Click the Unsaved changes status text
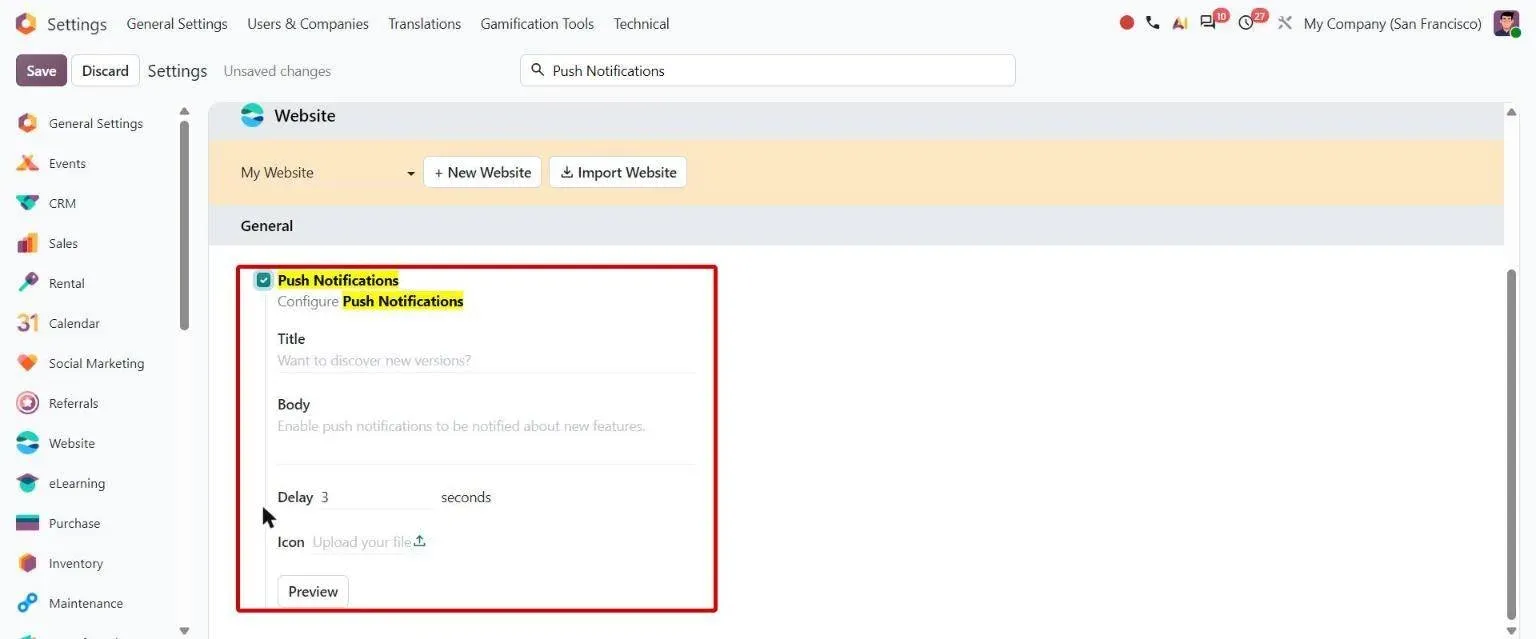Screen dimensions: 1536x639 pos(277,71)
